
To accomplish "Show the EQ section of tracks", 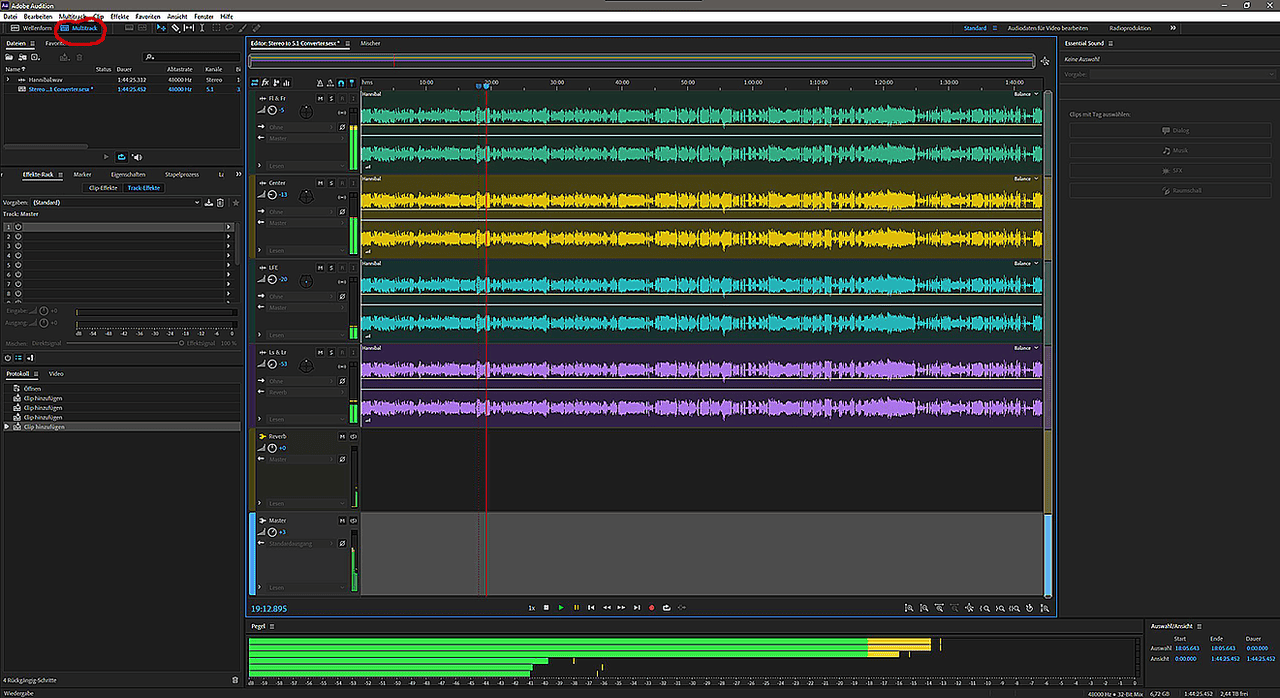I will [x=286, y=82].
